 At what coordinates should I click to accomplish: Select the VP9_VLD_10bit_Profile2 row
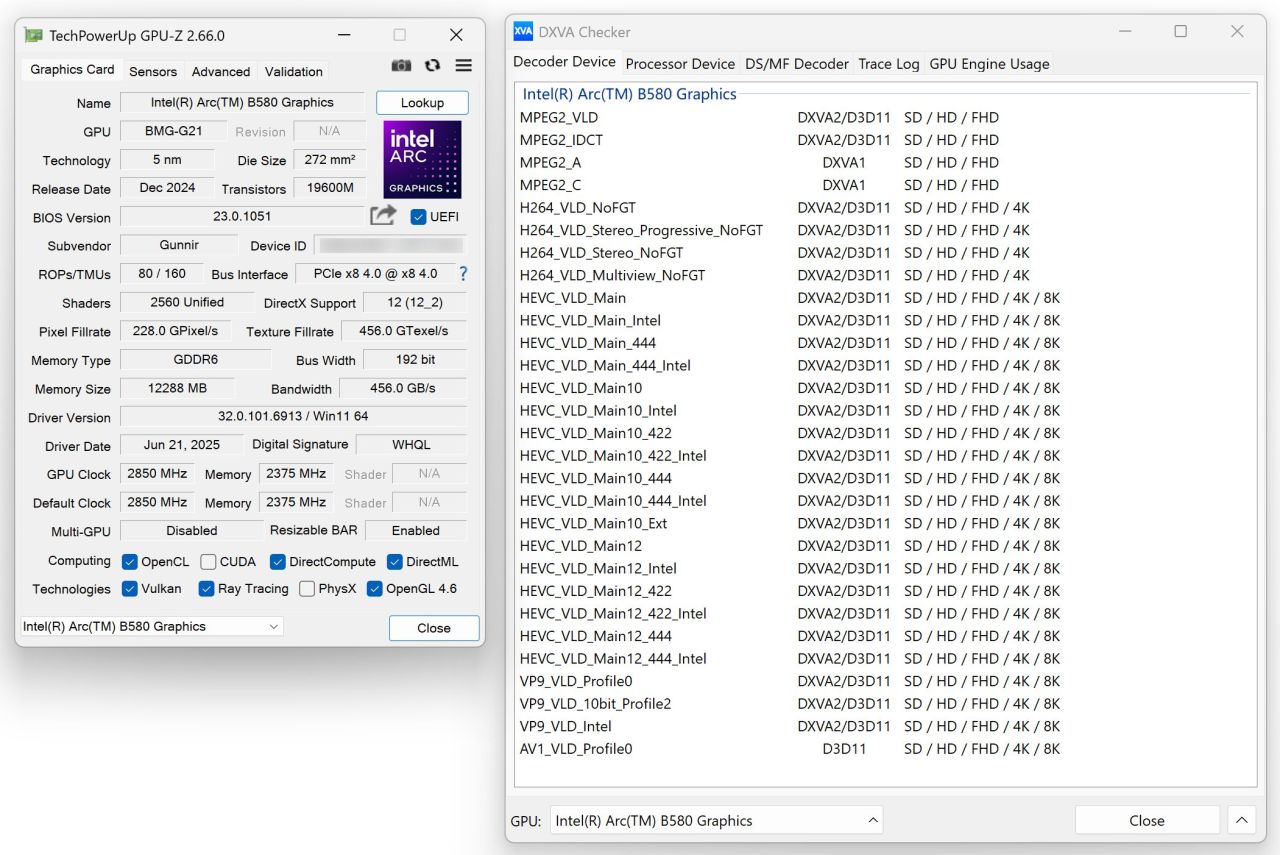(x=885, y=704)
